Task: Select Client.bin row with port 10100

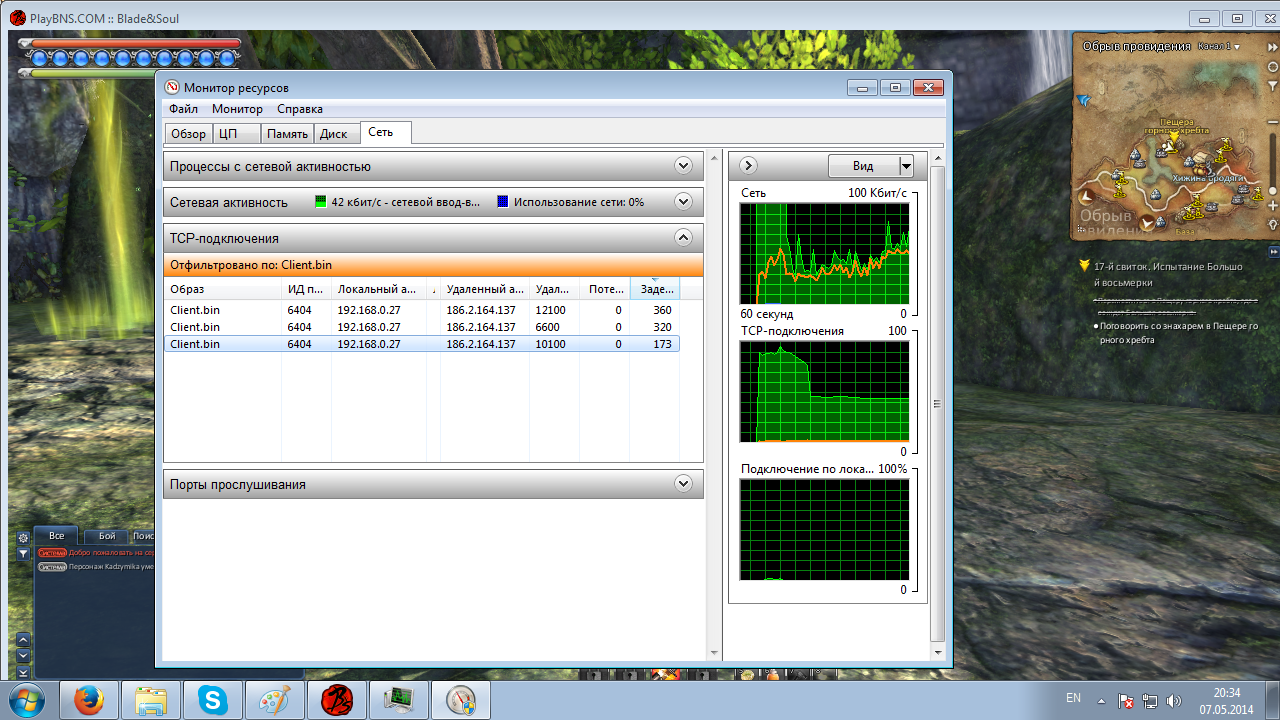Action: 421,344
